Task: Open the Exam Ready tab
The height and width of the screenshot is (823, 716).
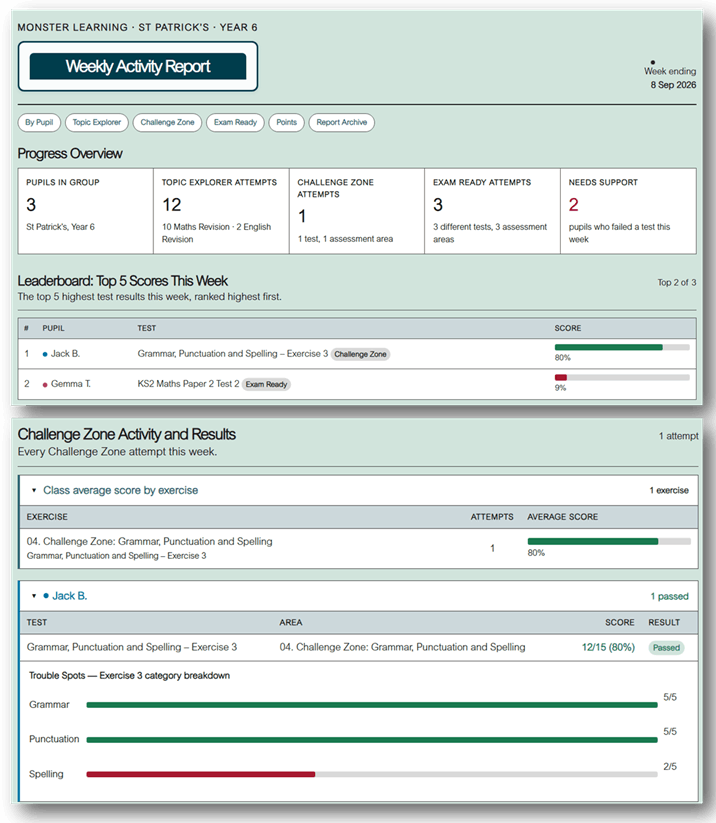Action: click(235, 122)
